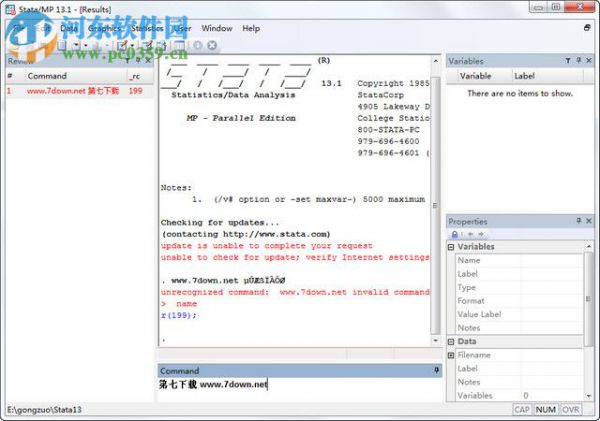Open the Data Editor from toolbar
This screenshot has height=421, width=600.
pyautogui.click(x=149, y=46)
